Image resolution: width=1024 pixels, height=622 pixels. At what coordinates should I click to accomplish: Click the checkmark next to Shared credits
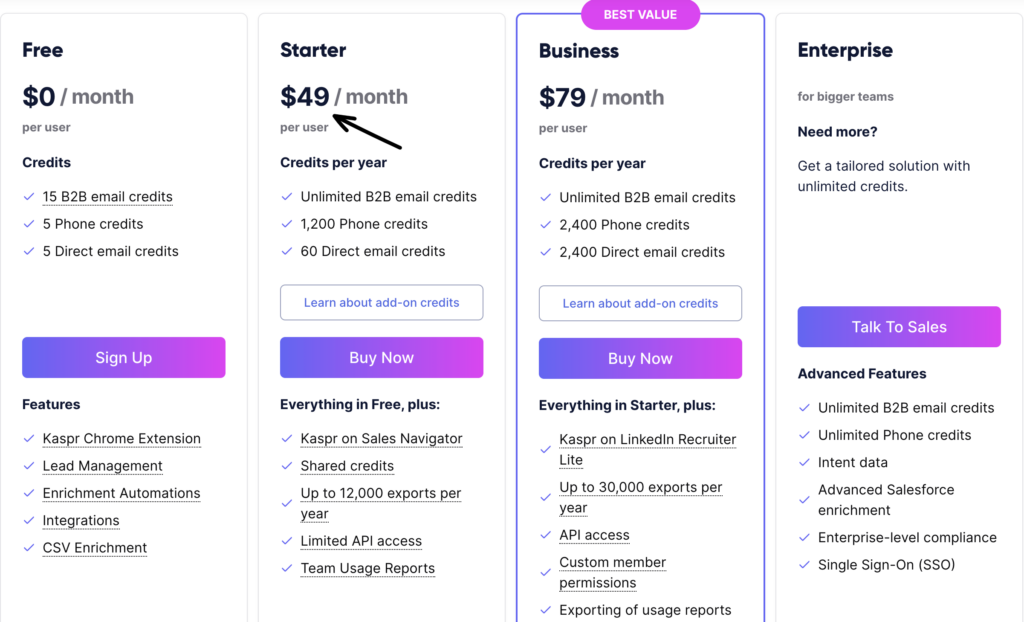pos(289,466)
